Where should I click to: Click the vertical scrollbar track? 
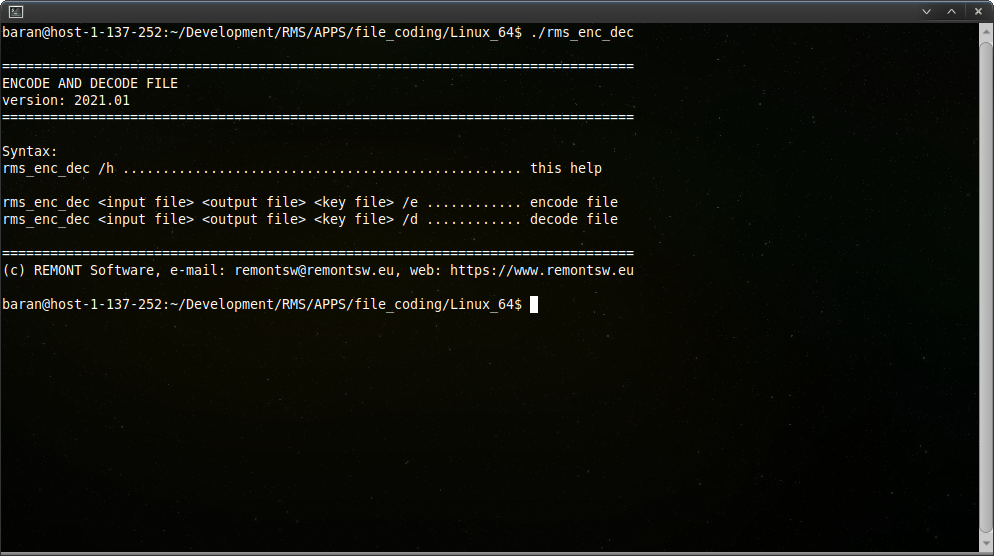(x=986, y=287)
